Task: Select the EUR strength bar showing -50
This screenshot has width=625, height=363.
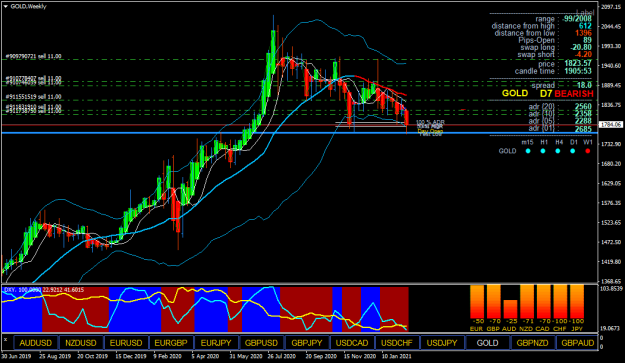Action: click(477, 302)
